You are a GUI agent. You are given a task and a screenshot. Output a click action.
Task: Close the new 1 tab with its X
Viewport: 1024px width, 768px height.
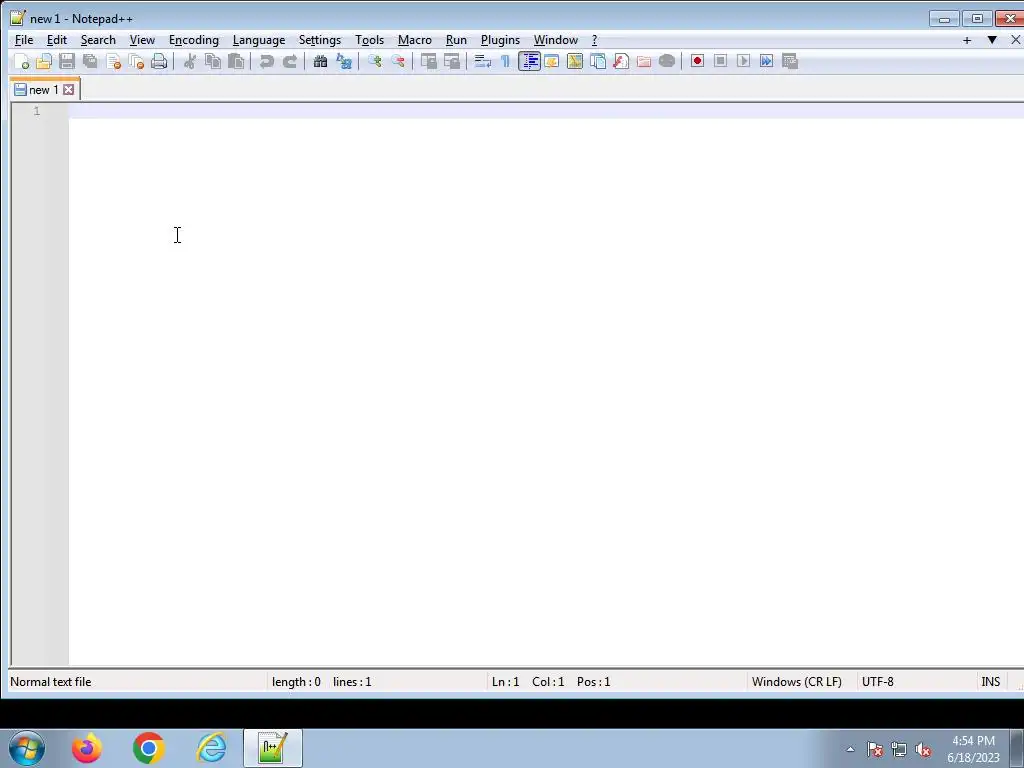pyautogui.click(x=69, y=89)
